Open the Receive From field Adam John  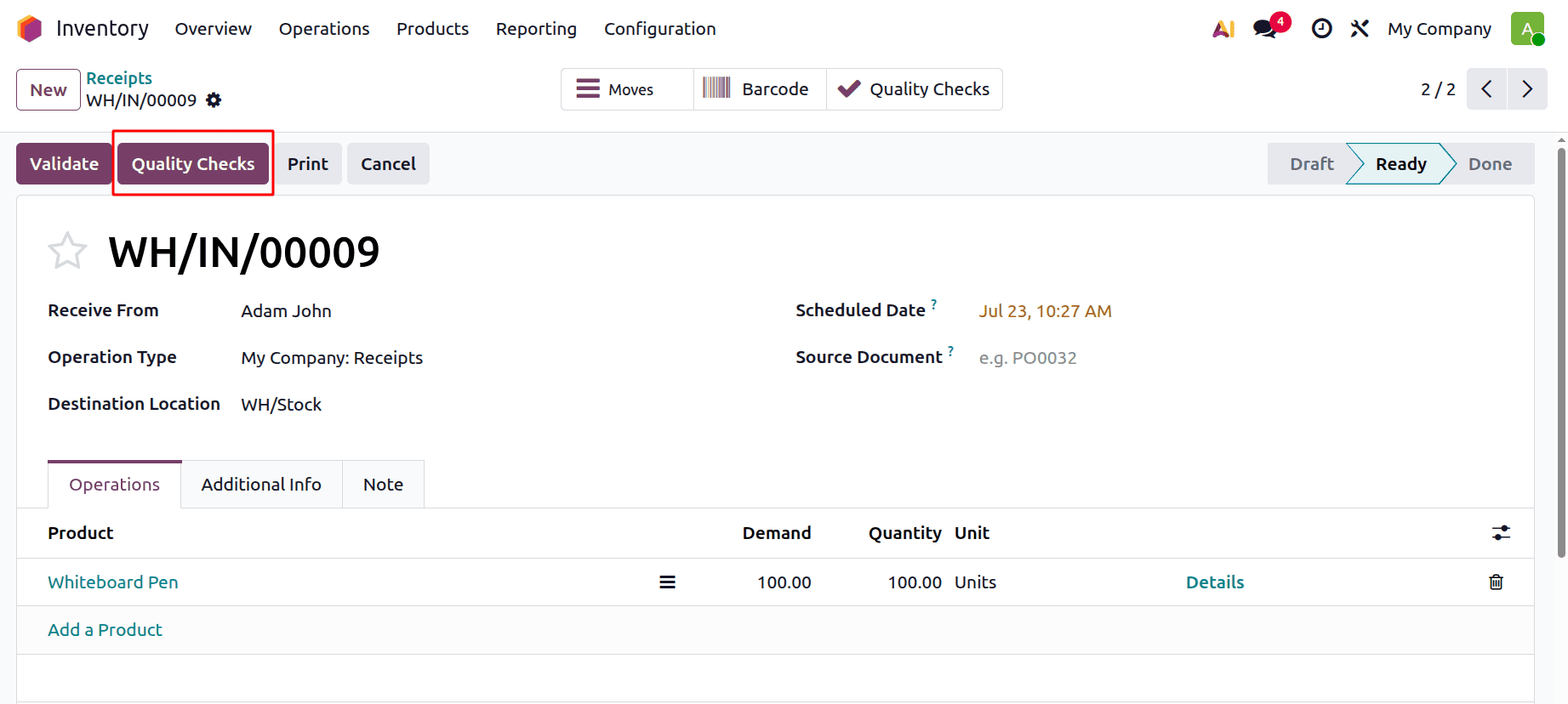point(286,311)
